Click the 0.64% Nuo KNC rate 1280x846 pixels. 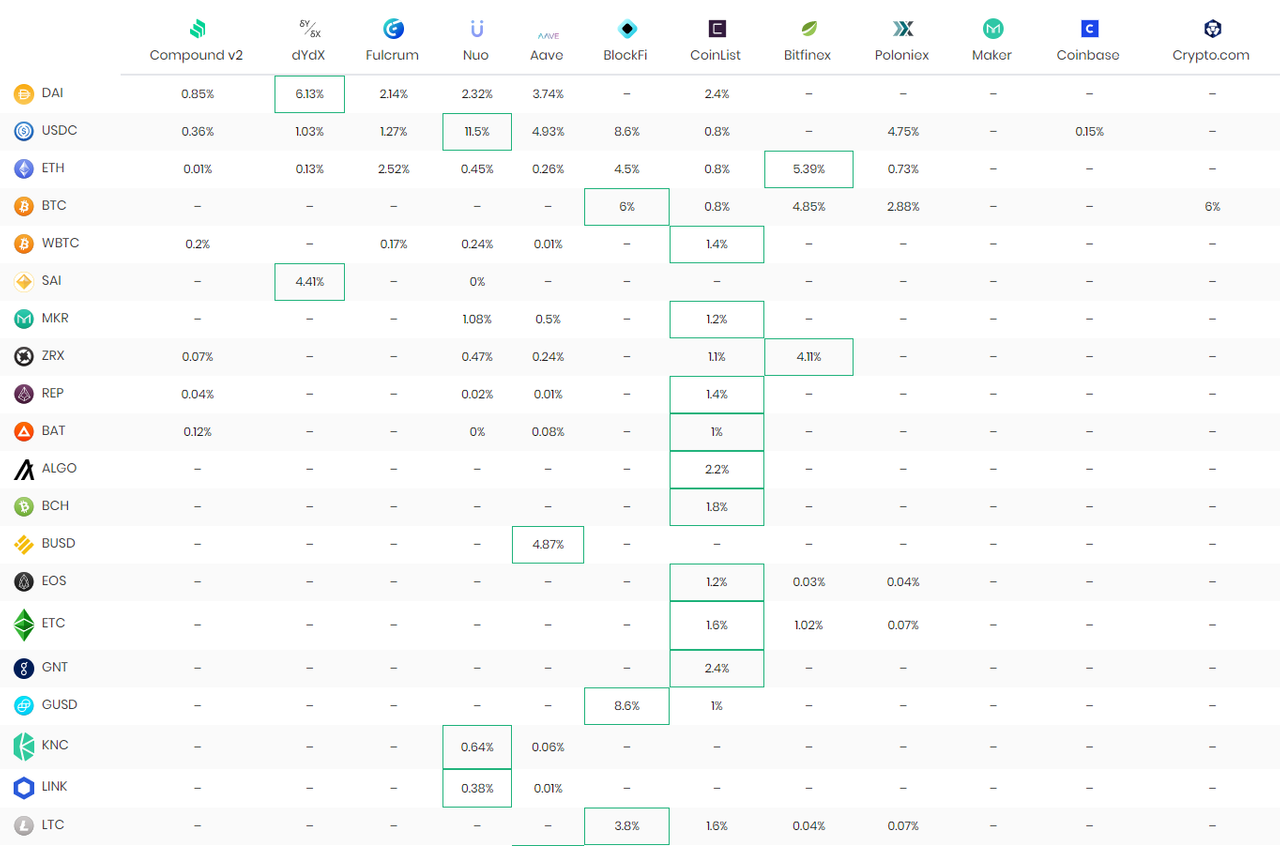(477, 747)
